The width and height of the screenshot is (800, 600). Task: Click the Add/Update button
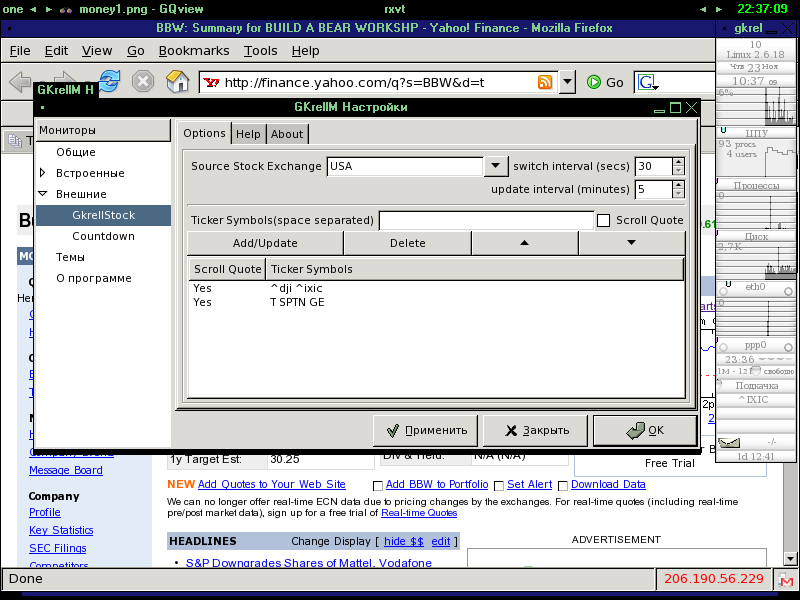pos(265,243)
